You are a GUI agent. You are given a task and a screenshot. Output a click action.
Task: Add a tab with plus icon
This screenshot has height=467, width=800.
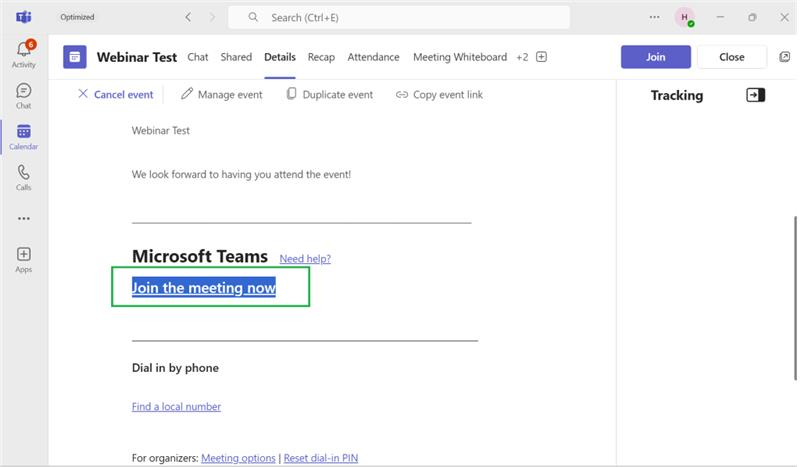pyautogui.click(x=541, y=57)
